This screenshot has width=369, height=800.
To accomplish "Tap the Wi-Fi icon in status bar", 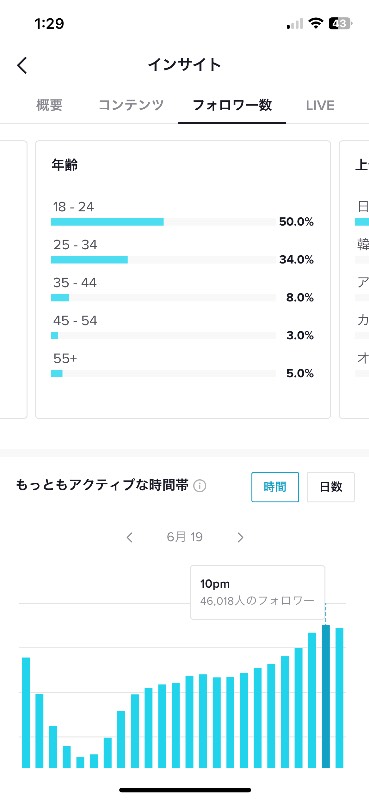I will (x=316, y=23).
